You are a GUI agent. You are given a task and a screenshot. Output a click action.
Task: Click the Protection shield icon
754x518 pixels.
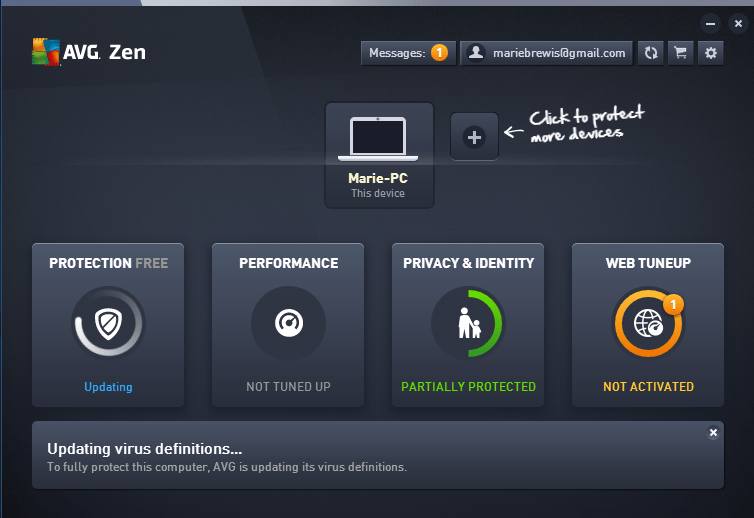click(108, 323)
